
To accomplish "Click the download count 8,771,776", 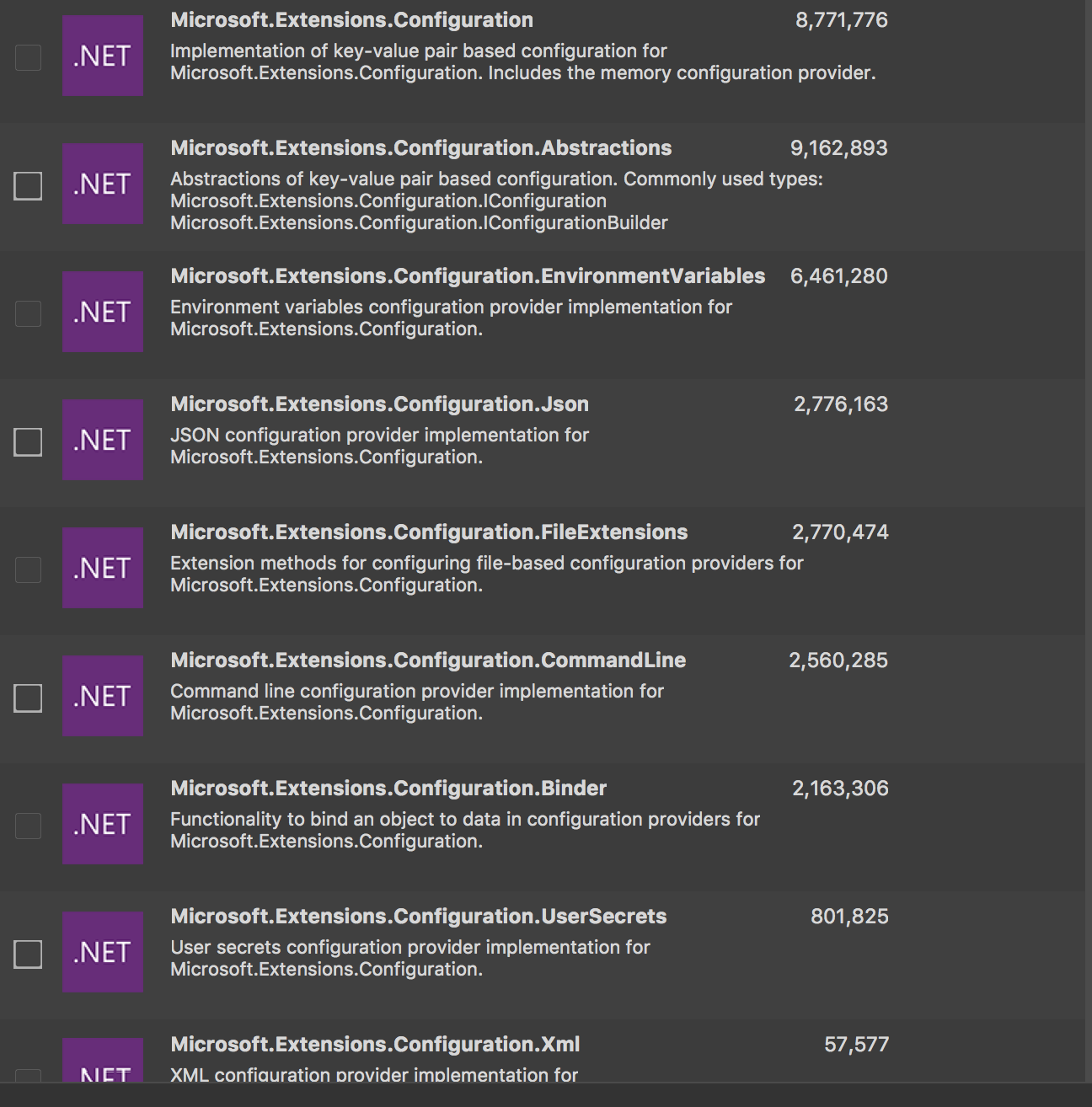I will coord(842,20).
